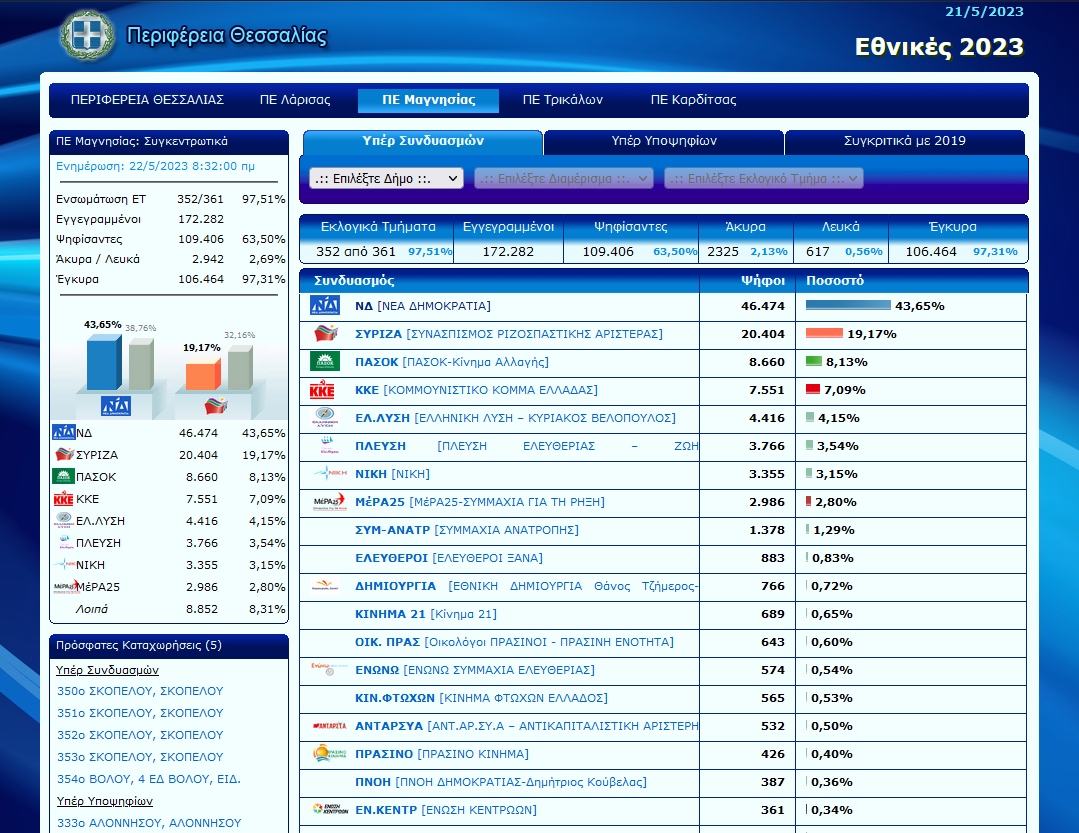
Task: Click the 'ΠΝΟΗ' party name
Action: [x=373, y=782]
